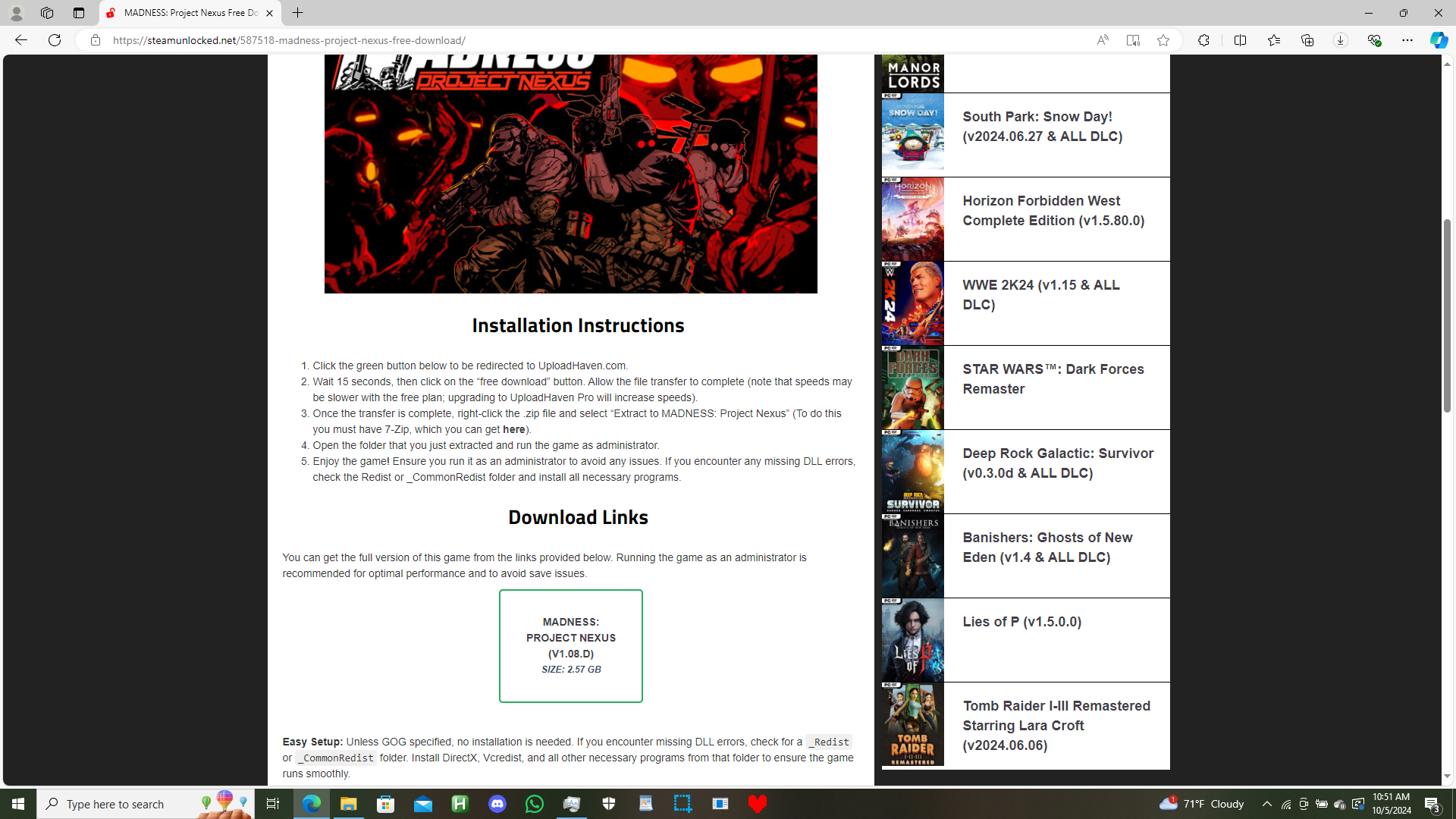Screen dimensions: 1456x819
Task: Open the Downloads icon in toolbar
Action: [1340, 40]
